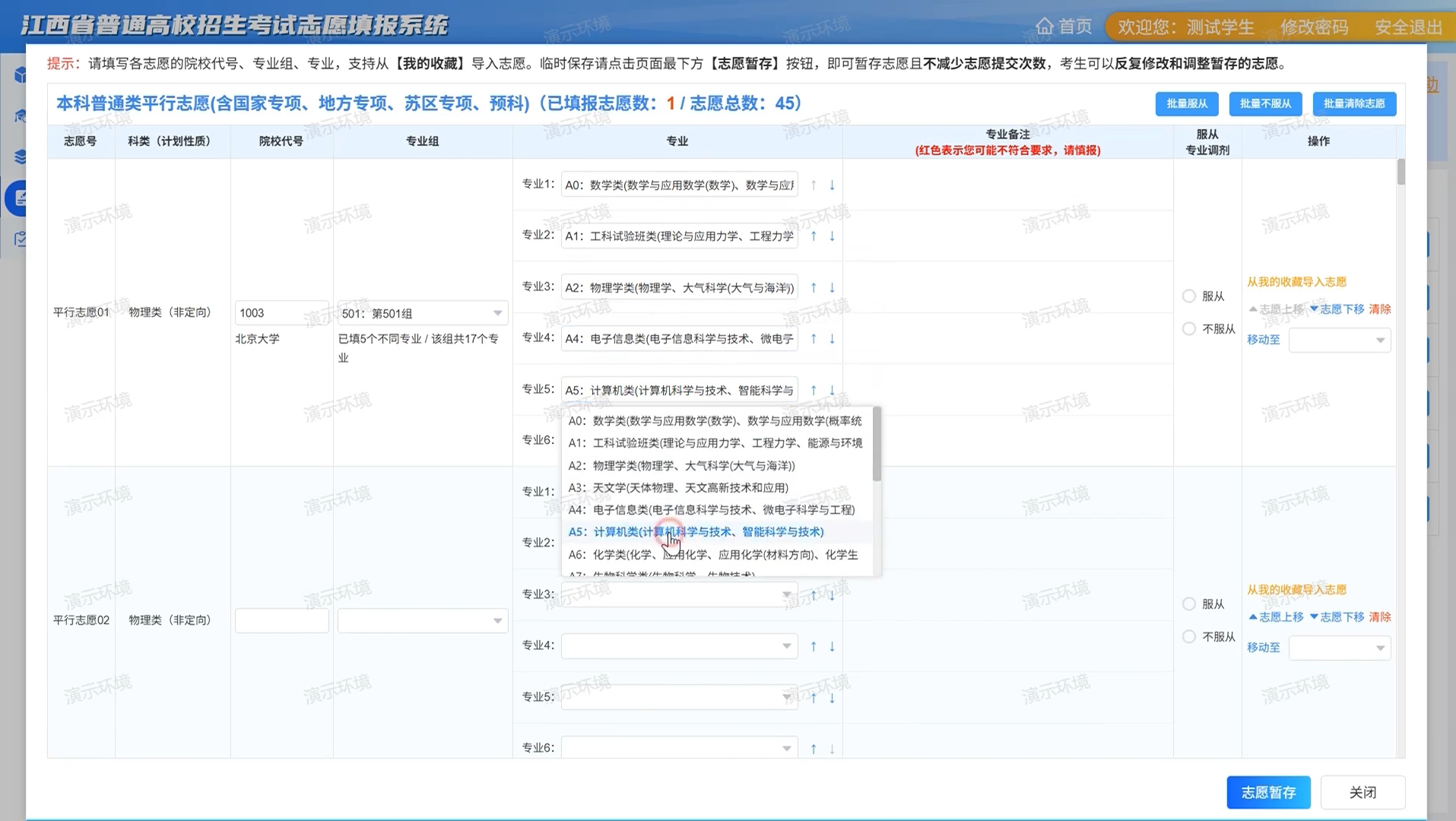Expand the 移动至 dropdown for 平行志愿01
1456x821 pixels.
[x=1339, y=341]
